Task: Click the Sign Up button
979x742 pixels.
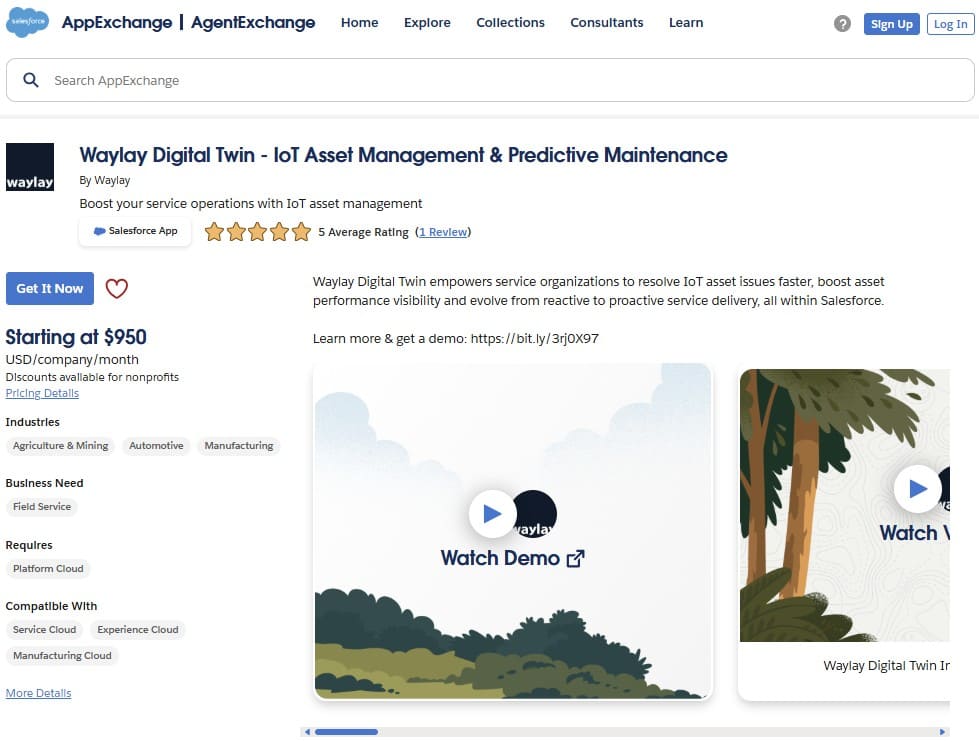Action: (x=892, y=24)
